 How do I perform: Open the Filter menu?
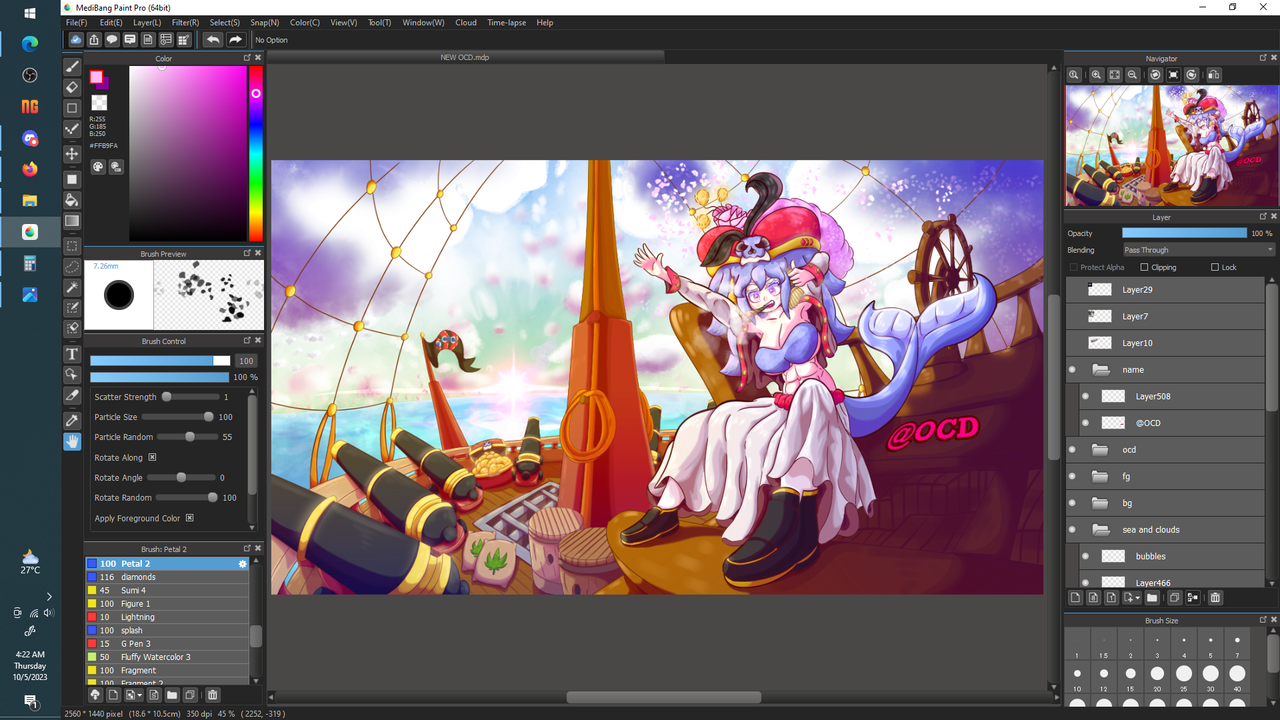(185, 22)
